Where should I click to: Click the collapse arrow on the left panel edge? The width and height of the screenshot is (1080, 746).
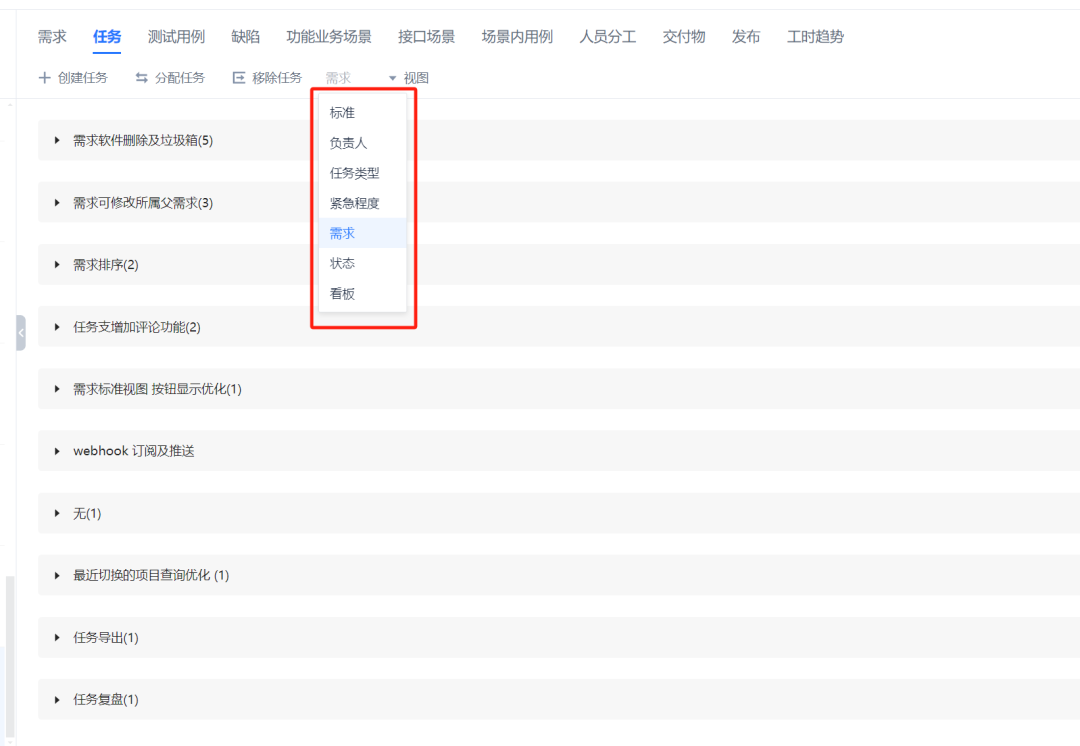click(x=19, y=330)
